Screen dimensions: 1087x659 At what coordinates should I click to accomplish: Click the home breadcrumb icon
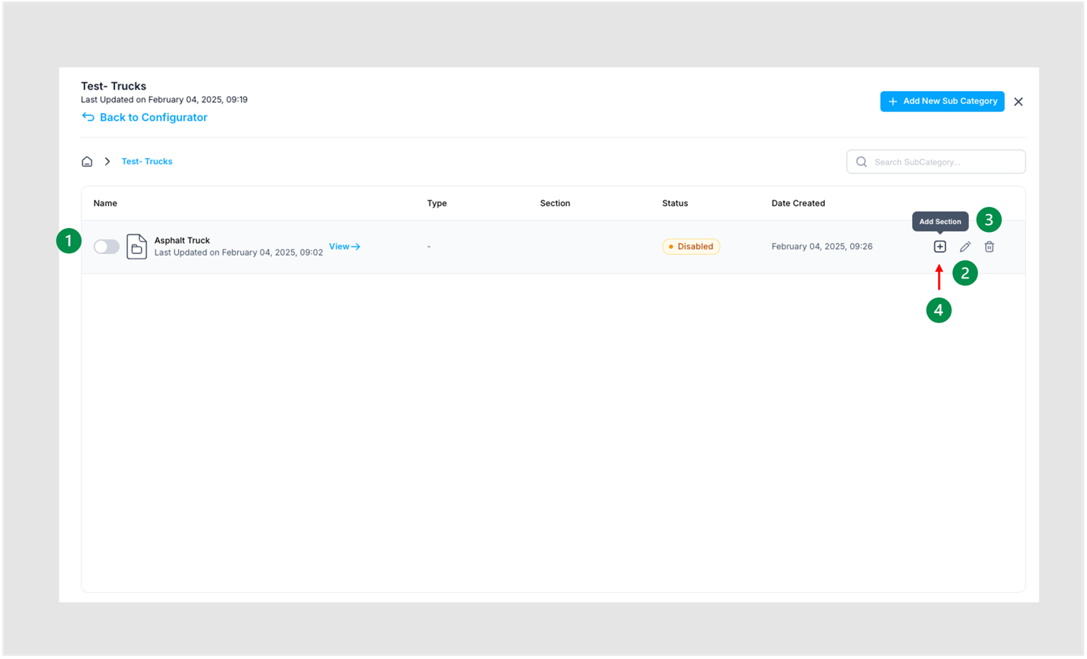(x=87, y=161)
